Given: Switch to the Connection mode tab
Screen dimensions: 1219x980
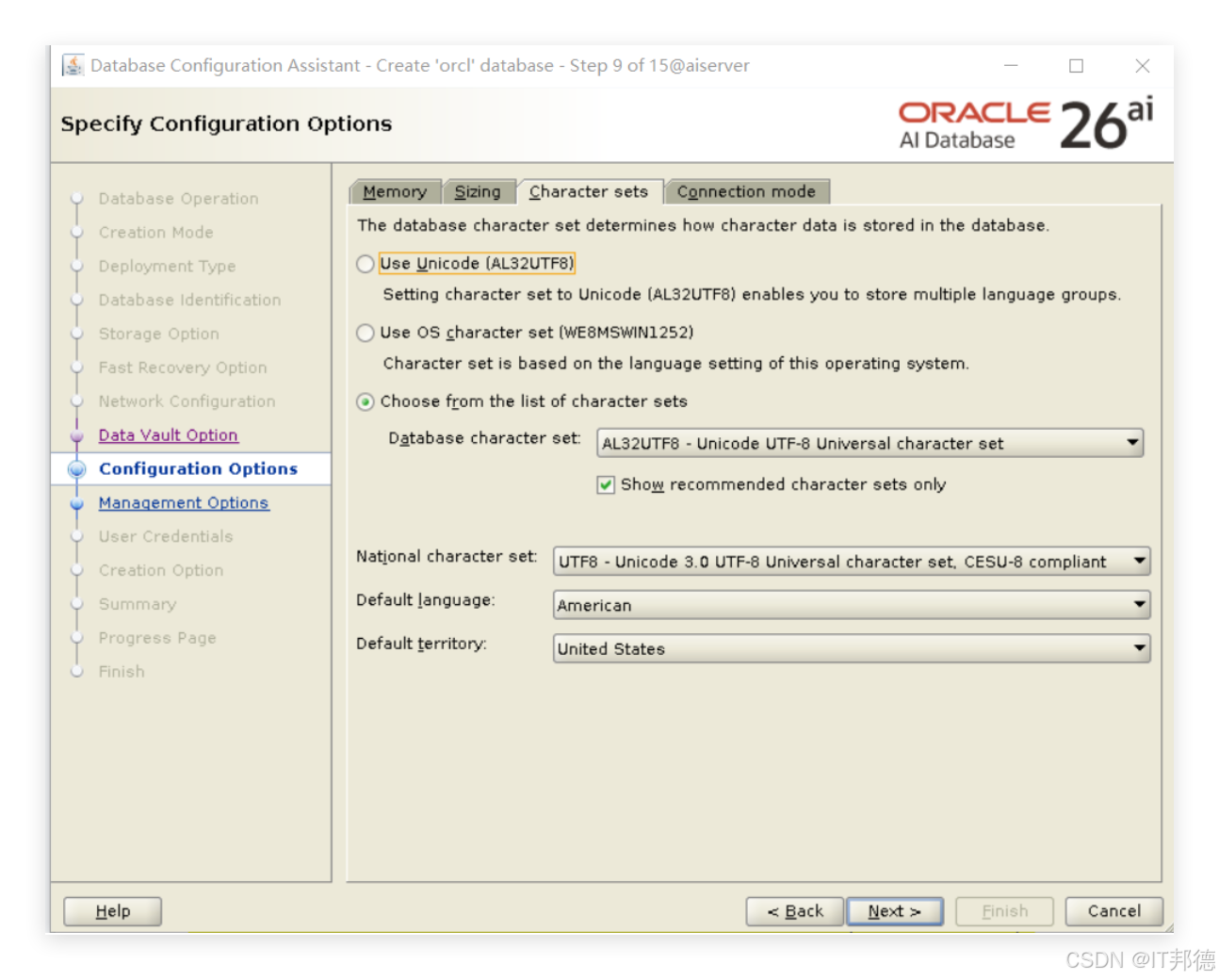Looking at the screenshot, I should [746, 192].
